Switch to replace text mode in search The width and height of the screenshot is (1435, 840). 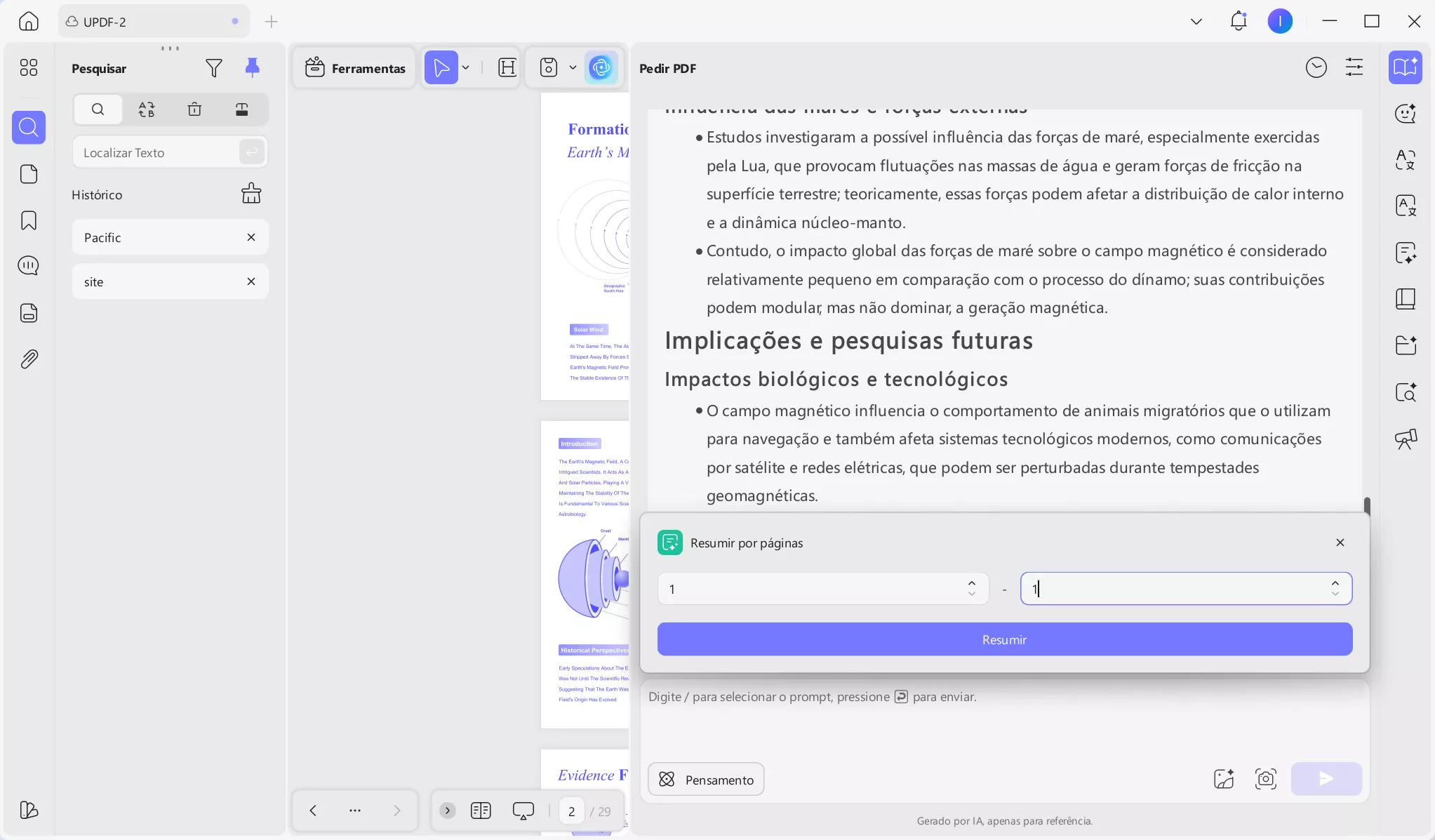click(146, 109)
